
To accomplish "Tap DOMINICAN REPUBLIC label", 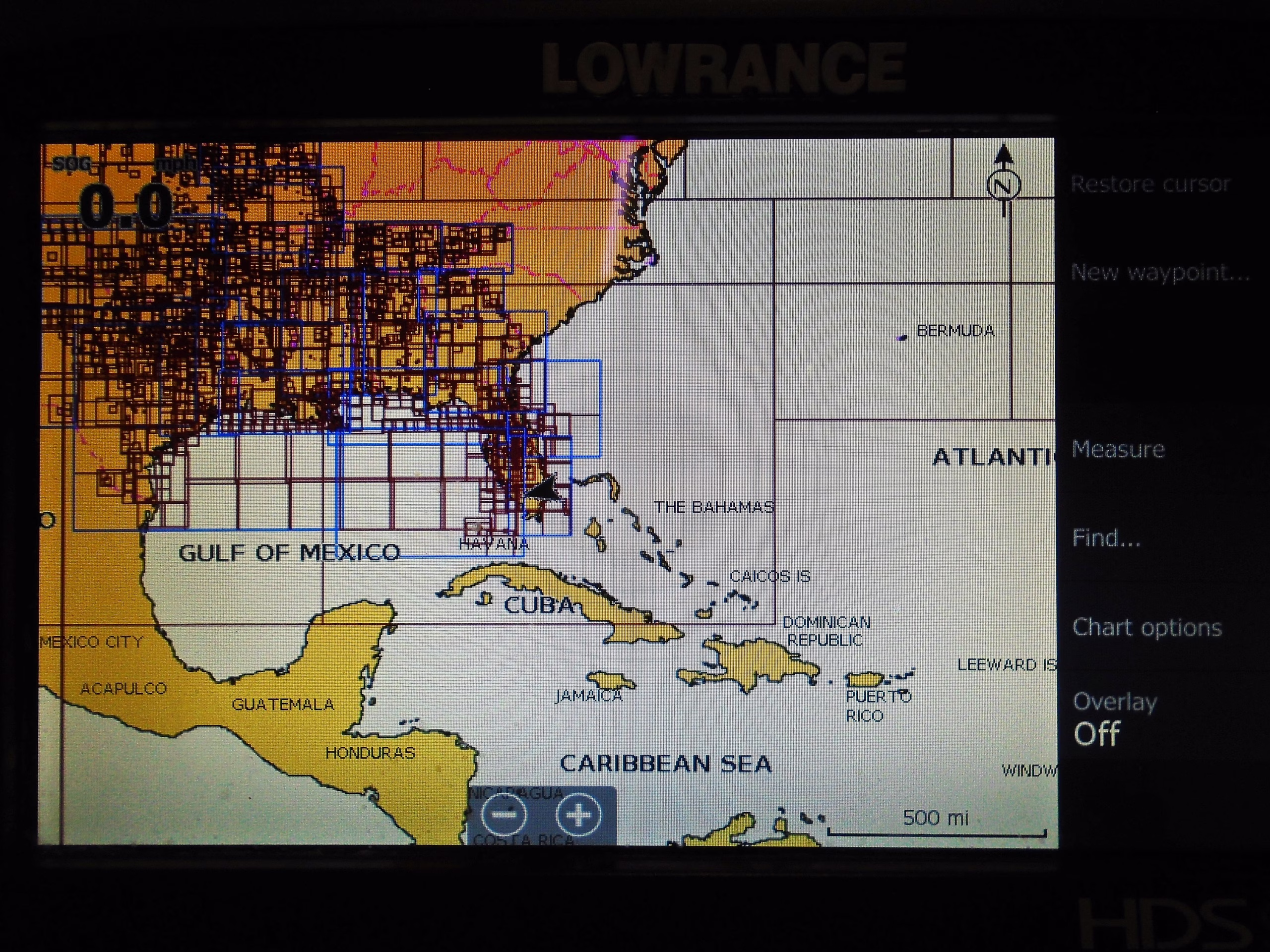I will click(826, 631).
